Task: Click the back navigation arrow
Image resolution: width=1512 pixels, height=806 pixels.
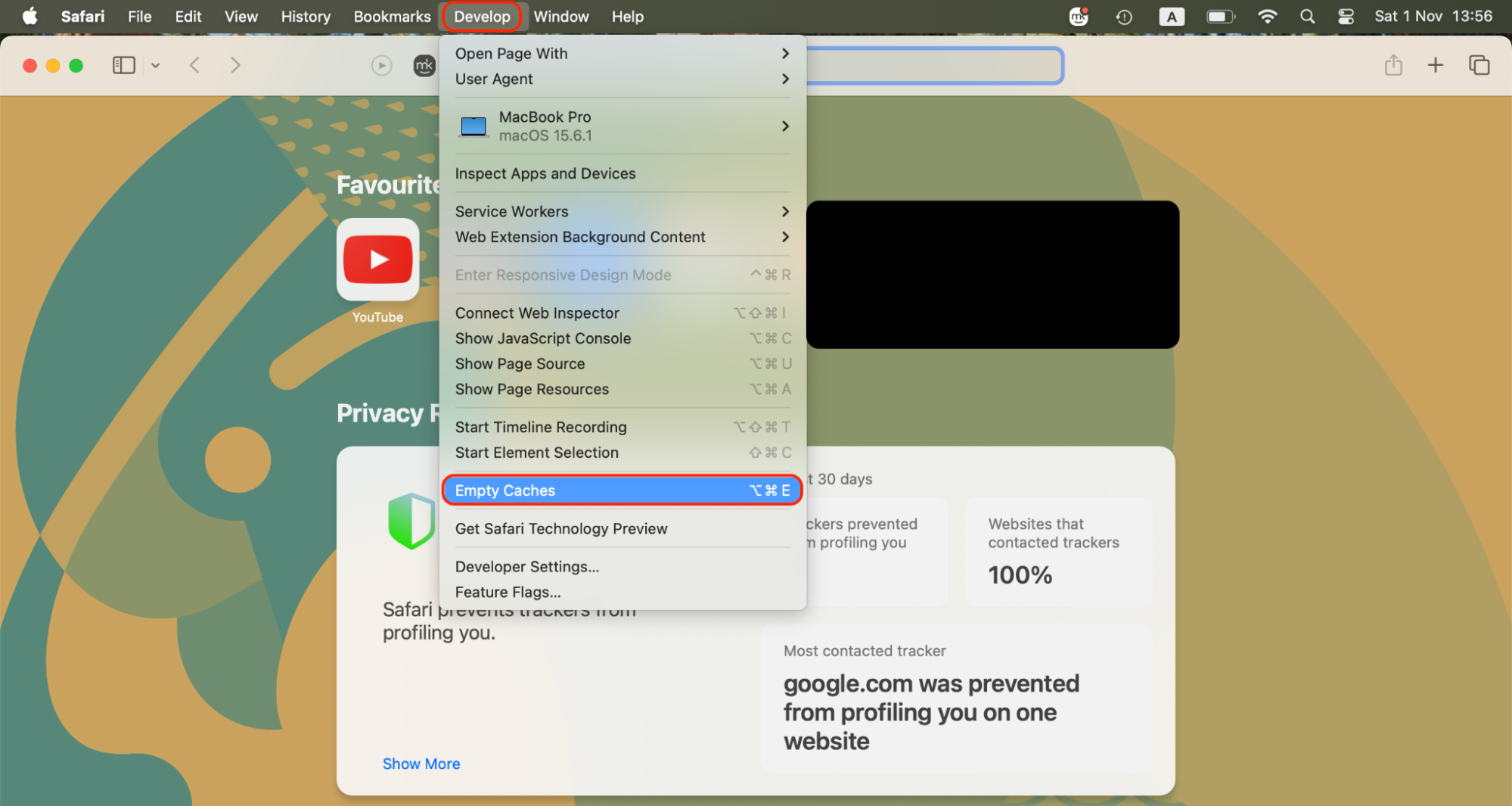Action: point(194,65)
